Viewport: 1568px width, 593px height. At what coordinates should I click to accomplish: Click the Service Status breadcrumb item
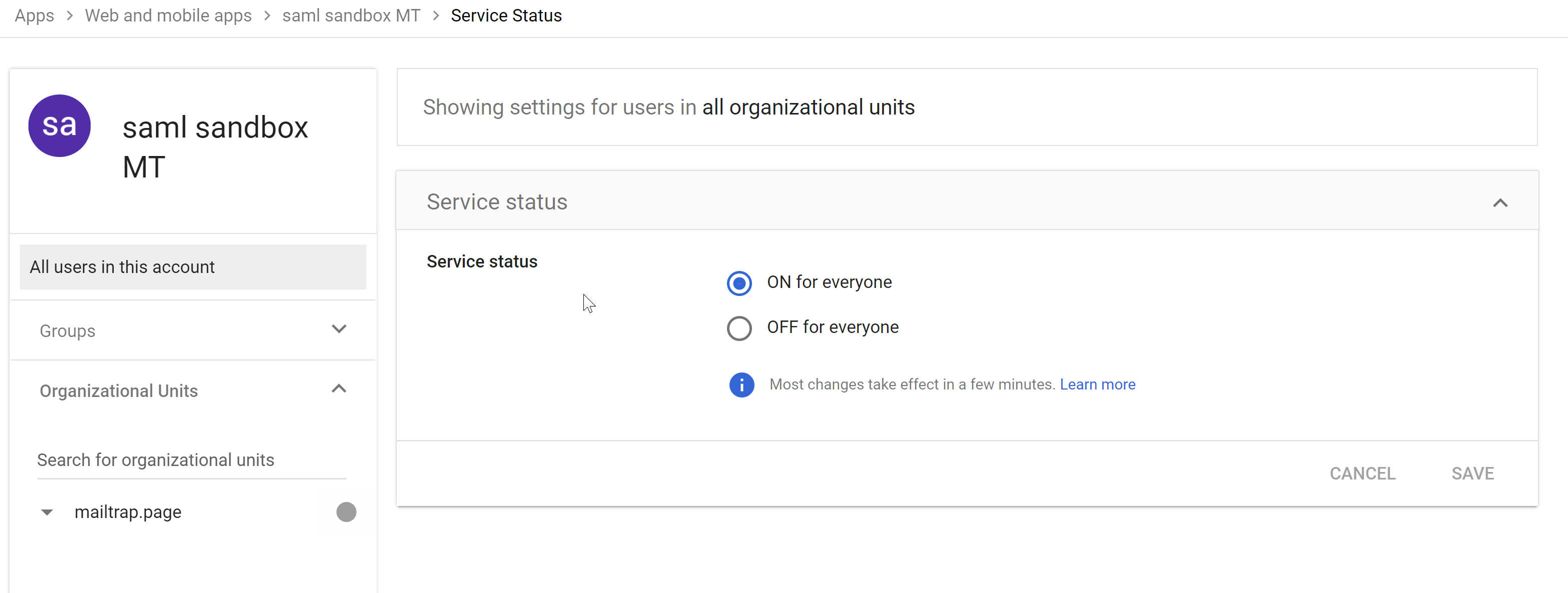506,16
